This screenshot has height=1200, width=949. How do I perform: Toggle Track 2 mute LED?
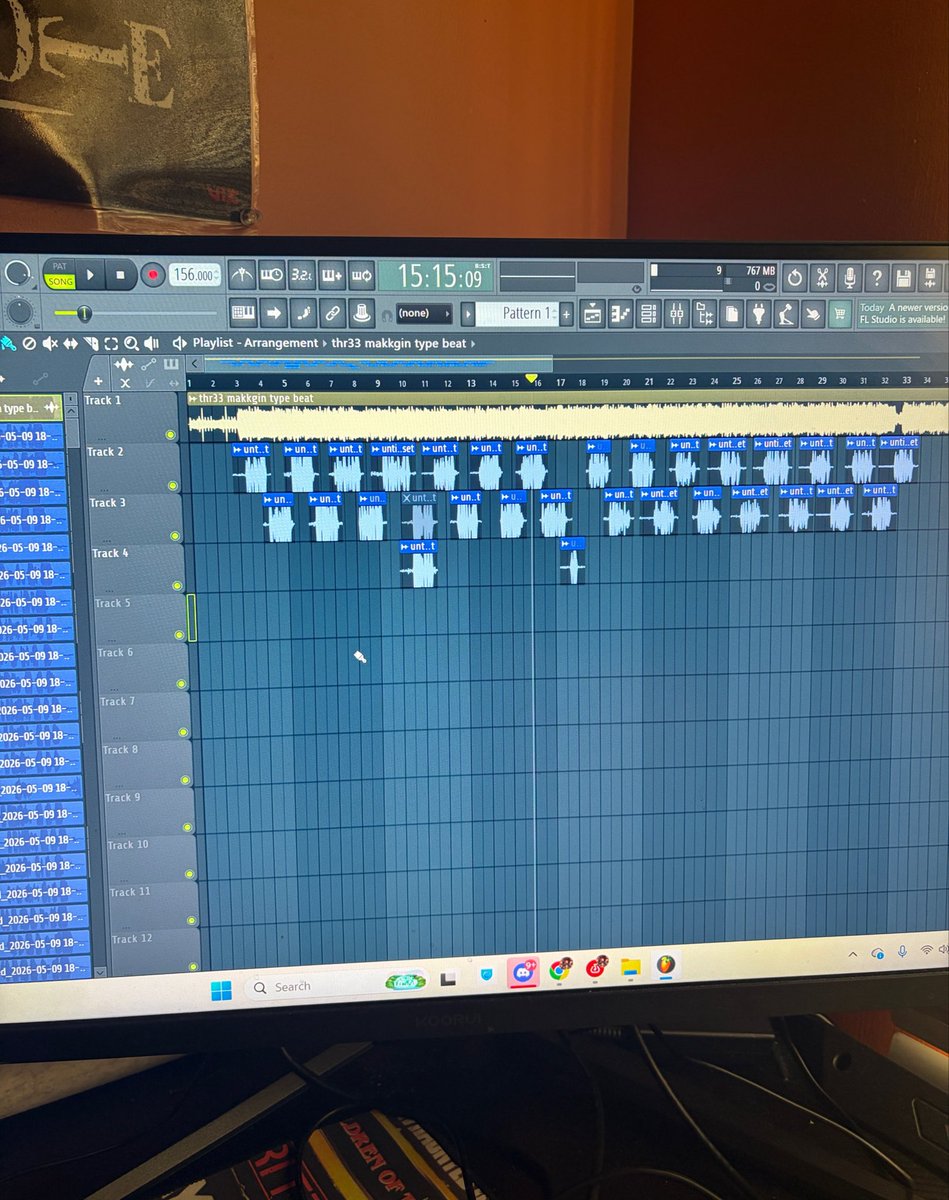coord(174,485)
